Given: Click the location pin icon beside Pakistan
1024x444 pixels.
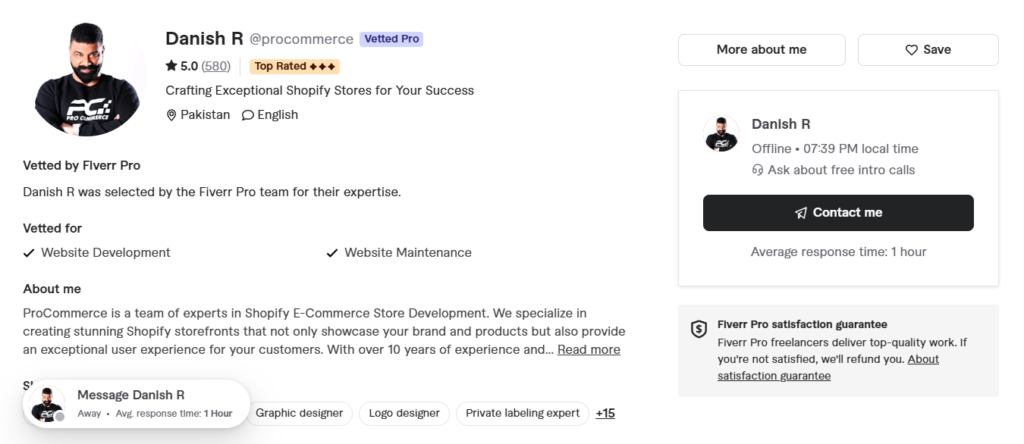Looking at the screenshot, I should point(171,115).
